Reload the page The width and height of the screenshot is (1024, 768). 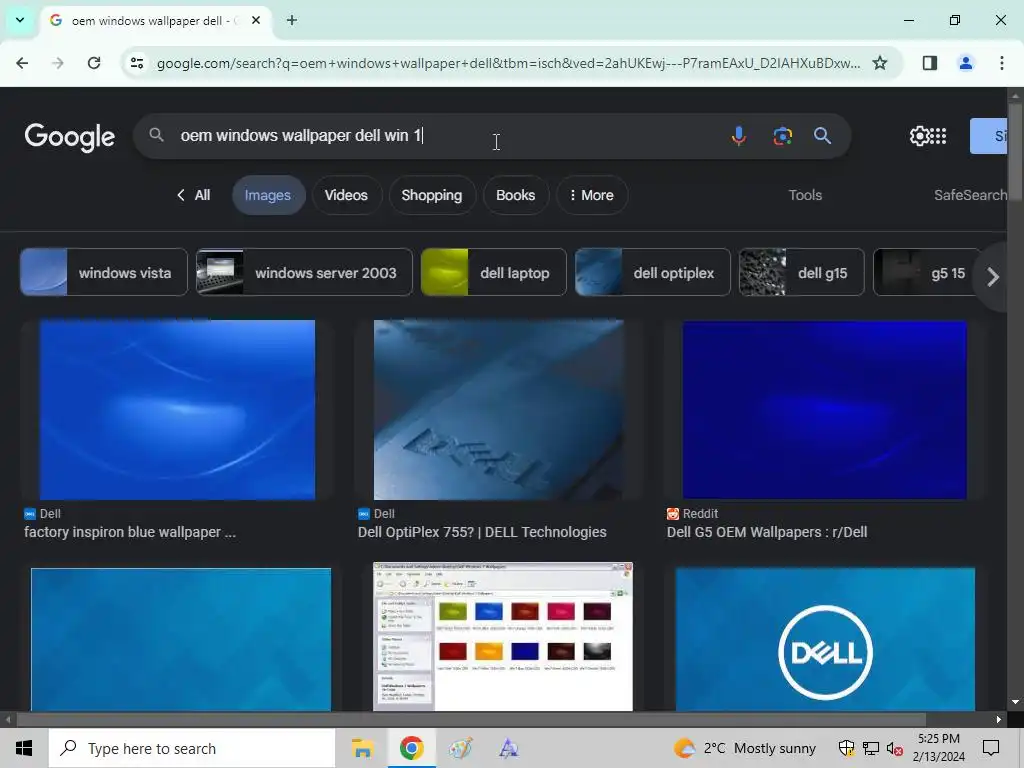(94, 63)
